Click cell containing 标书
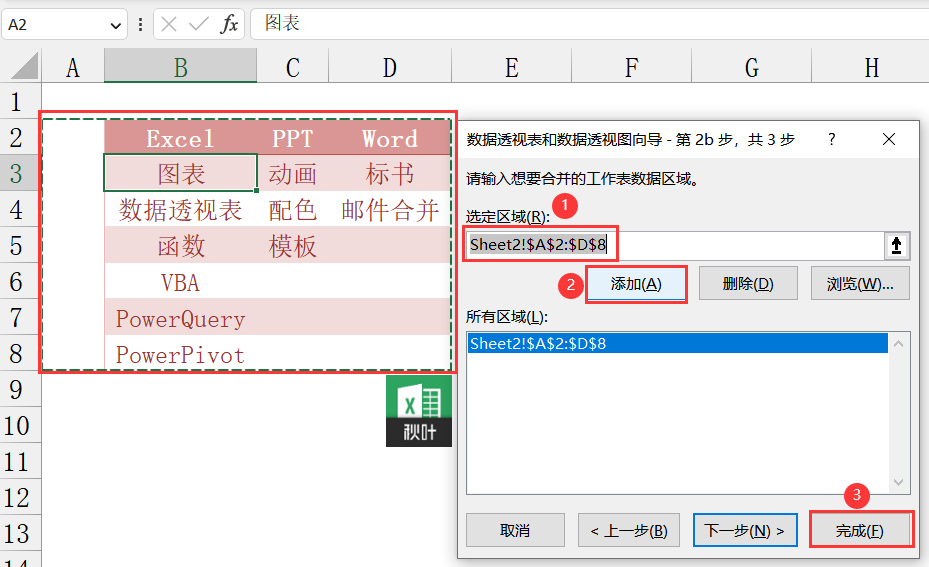Image resolution: width=929 pixels, height=567 pixels. (x=390, y=174)
